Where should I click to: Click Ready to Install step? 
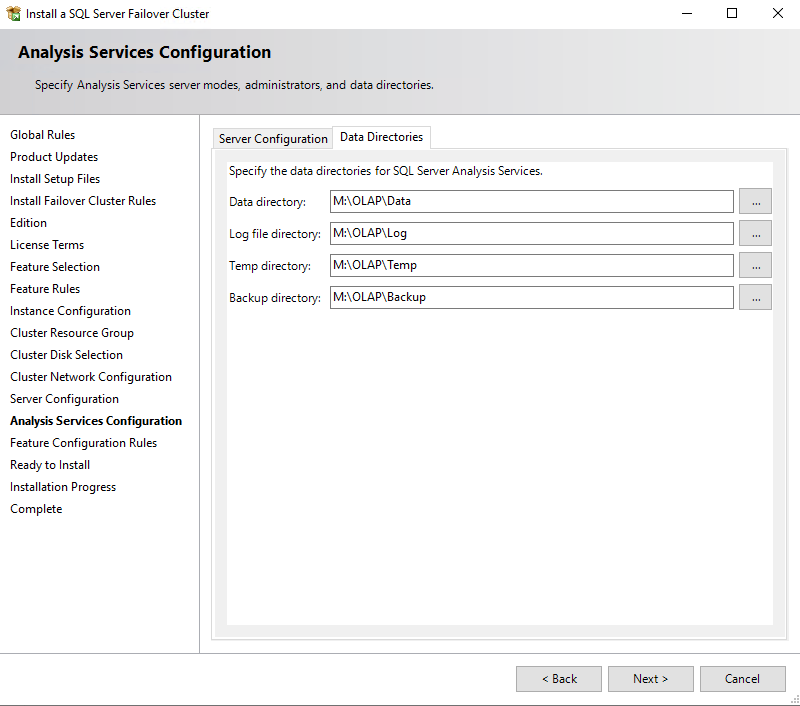point(50,465)
